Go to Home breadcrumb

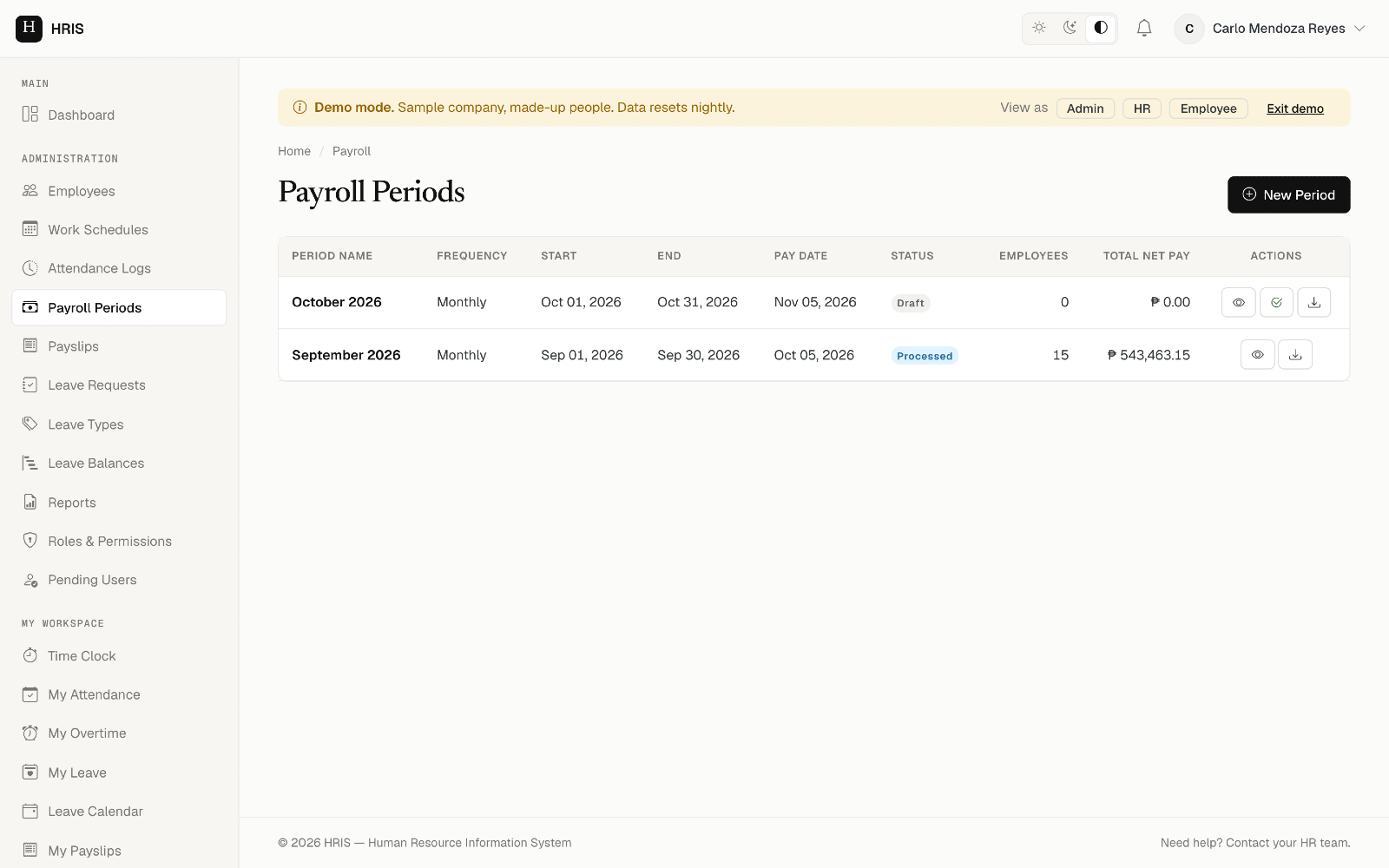[x=294, y=151]
